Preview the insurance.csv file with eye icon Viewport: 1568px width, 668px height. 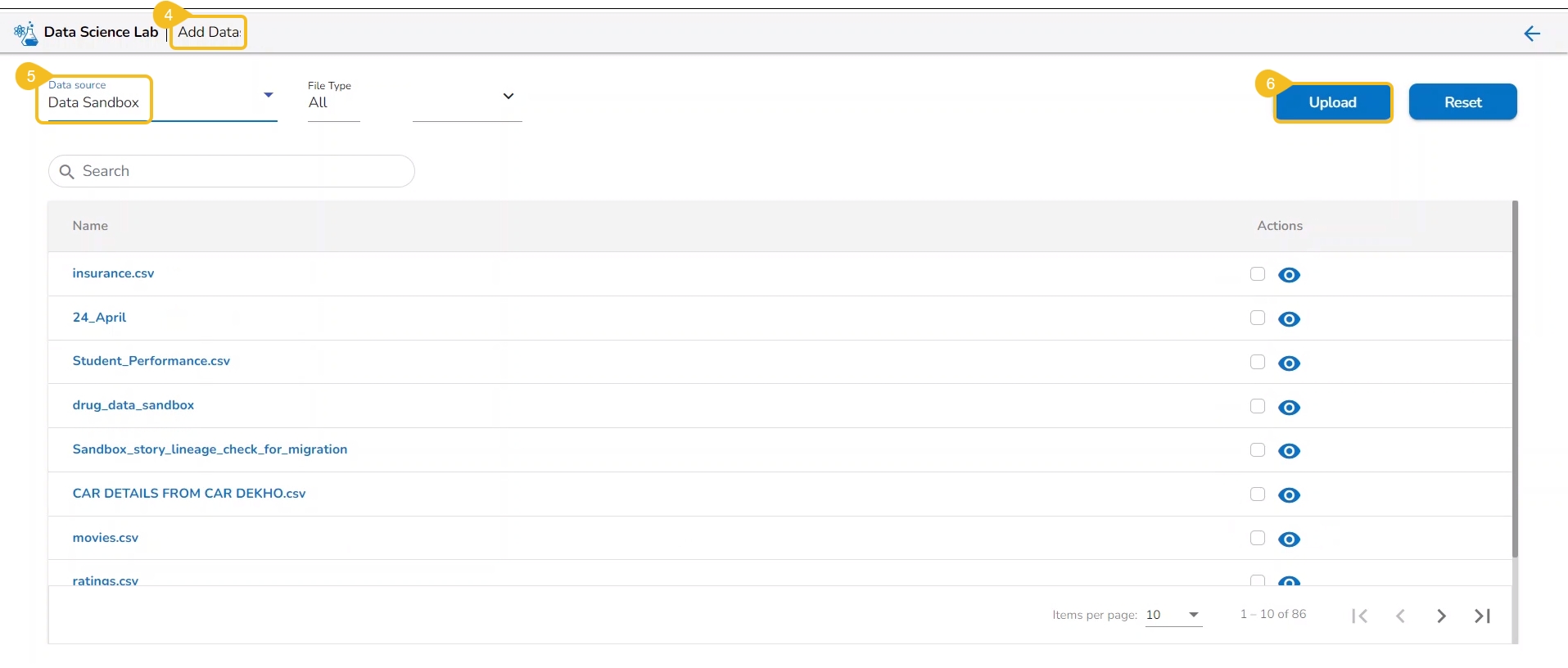[x=1290, y=275]
